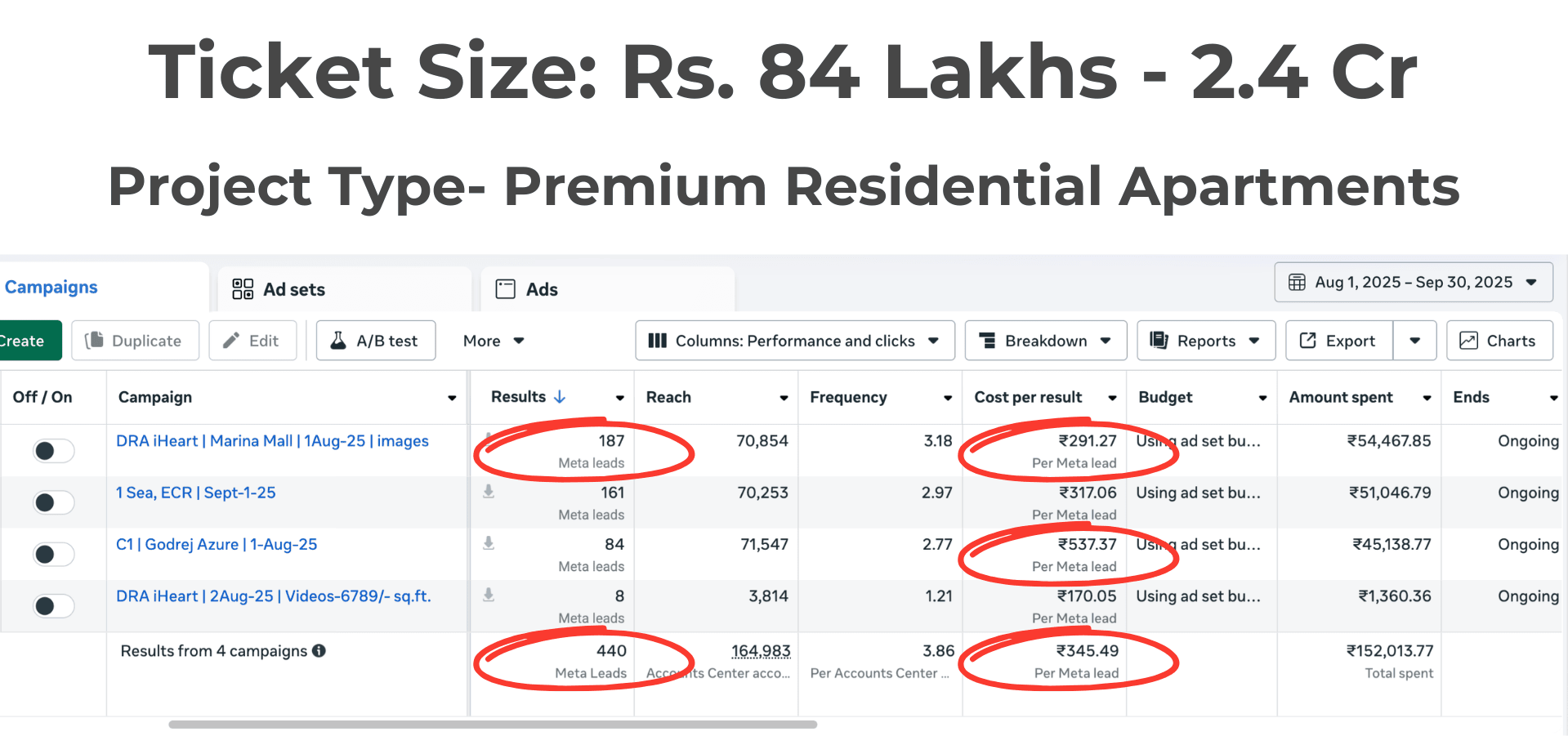Download leads for 1 Sea, ECR campaign
The image size is (1568, 736).
point(489,492)
